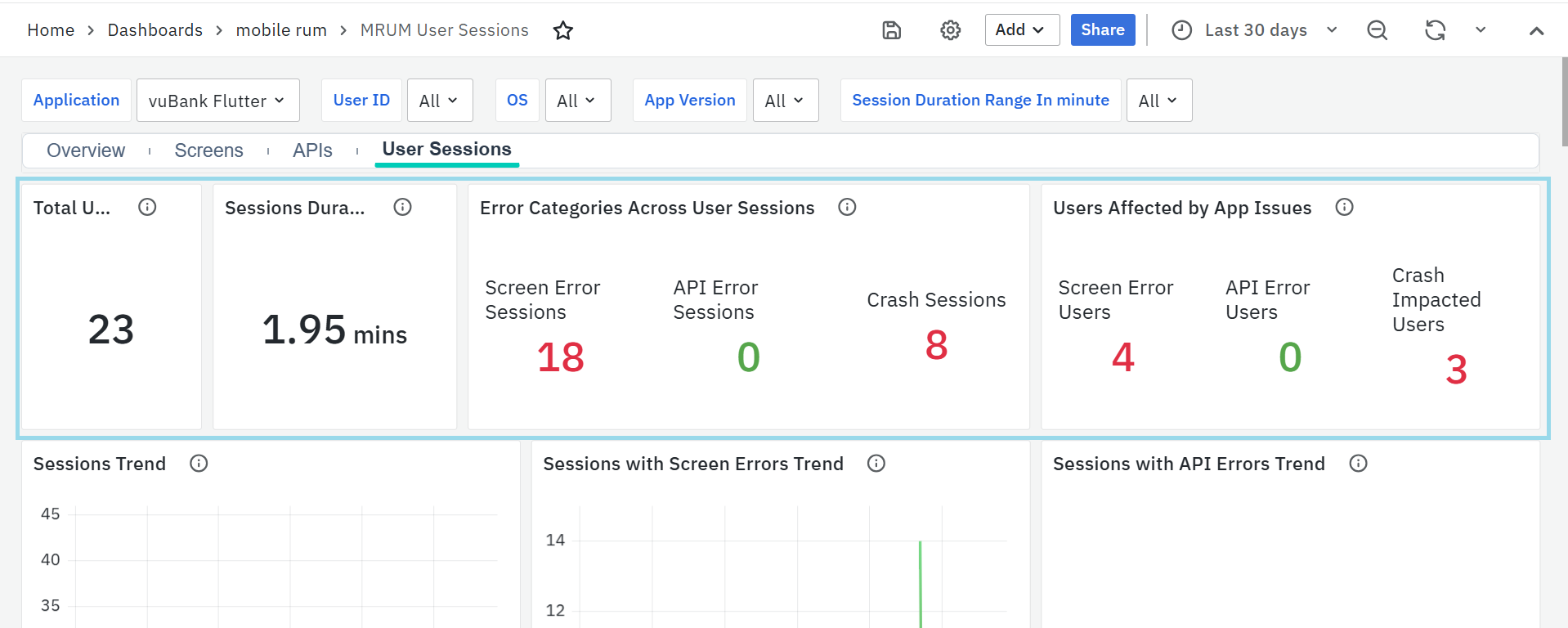Click the save dashboard icon
This screenshot has width=1568, height=628.
(x=891, y=30)
